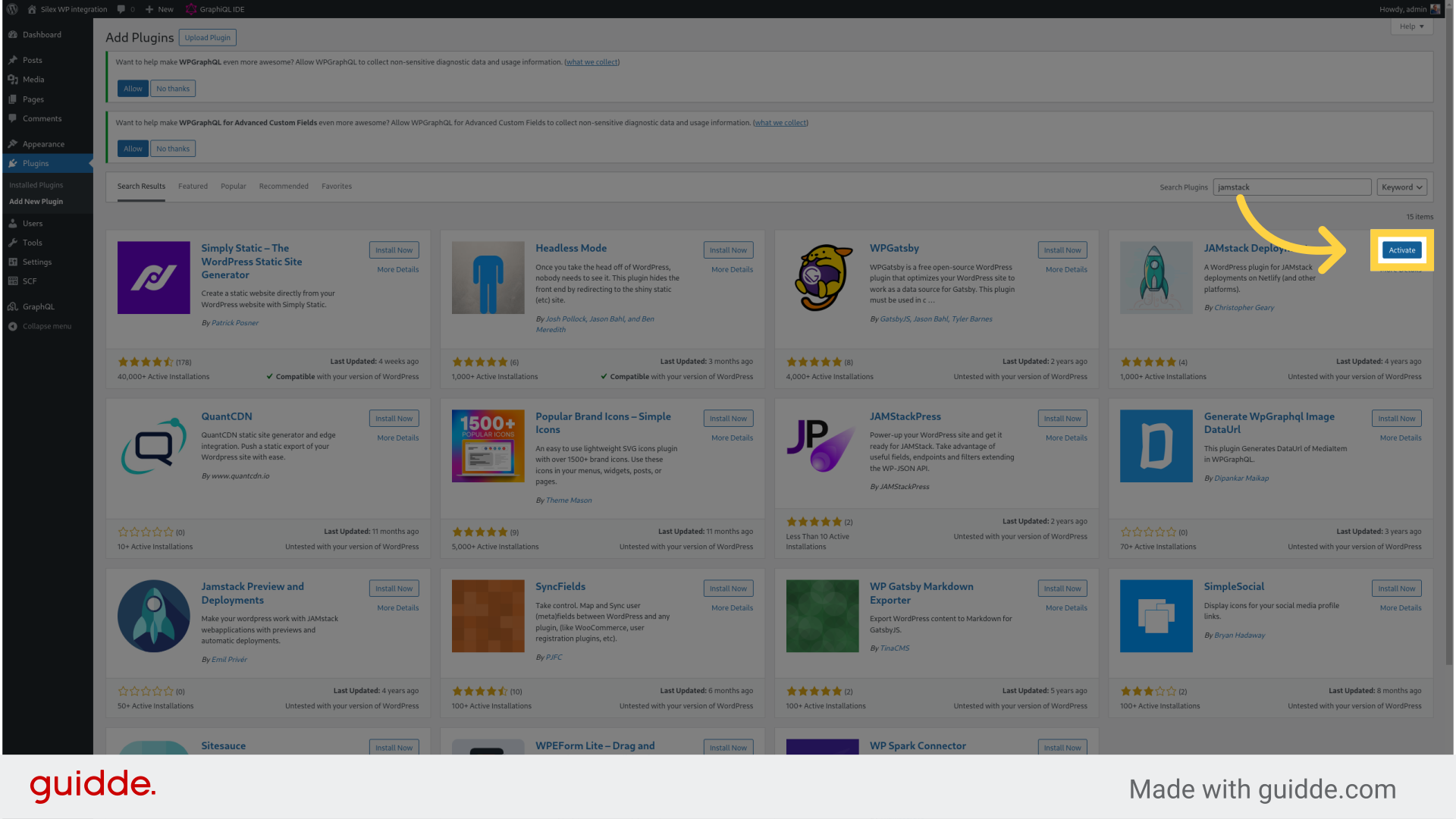Click No thanks on WPGraphQL notice
The image size is (1456, 819).
point(173,89)
